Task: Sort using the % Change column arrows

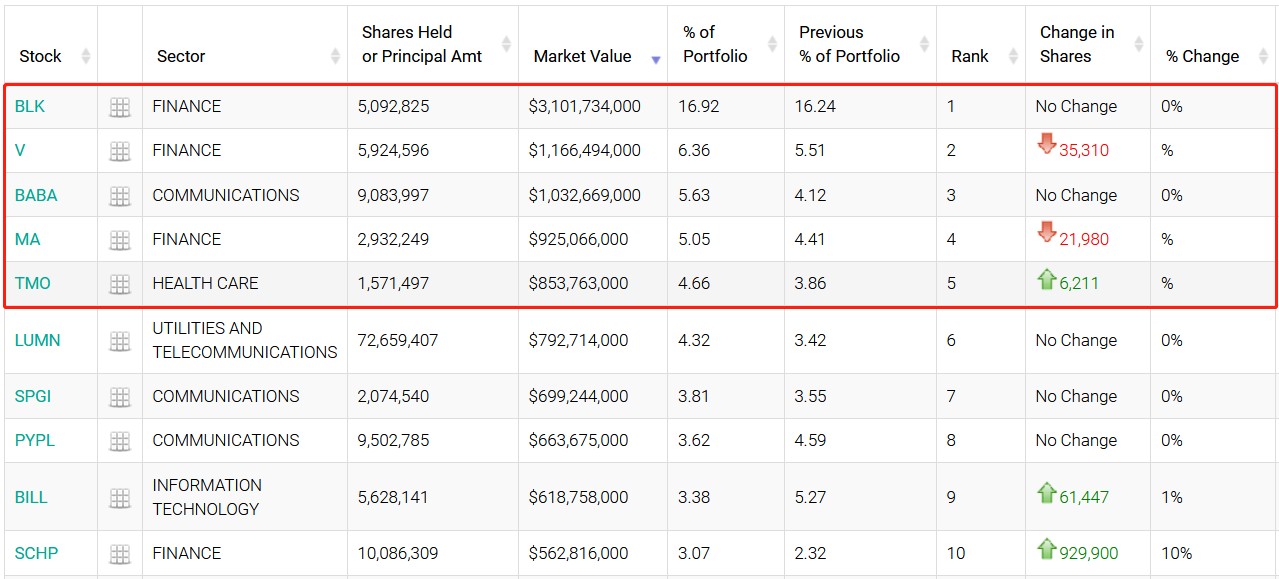Action: pyautogui.click(x=1262, y=56)
